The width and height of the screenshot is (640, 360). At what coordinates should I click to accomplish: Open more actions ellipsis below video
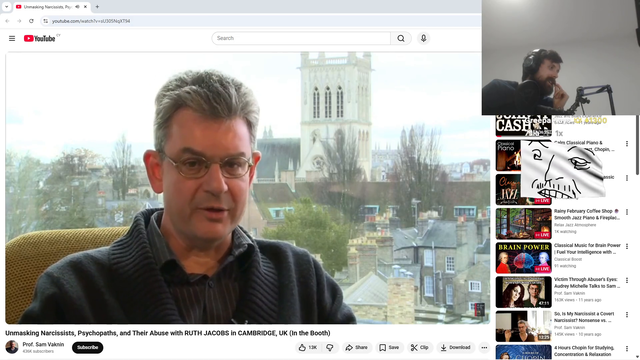(484, 347)
